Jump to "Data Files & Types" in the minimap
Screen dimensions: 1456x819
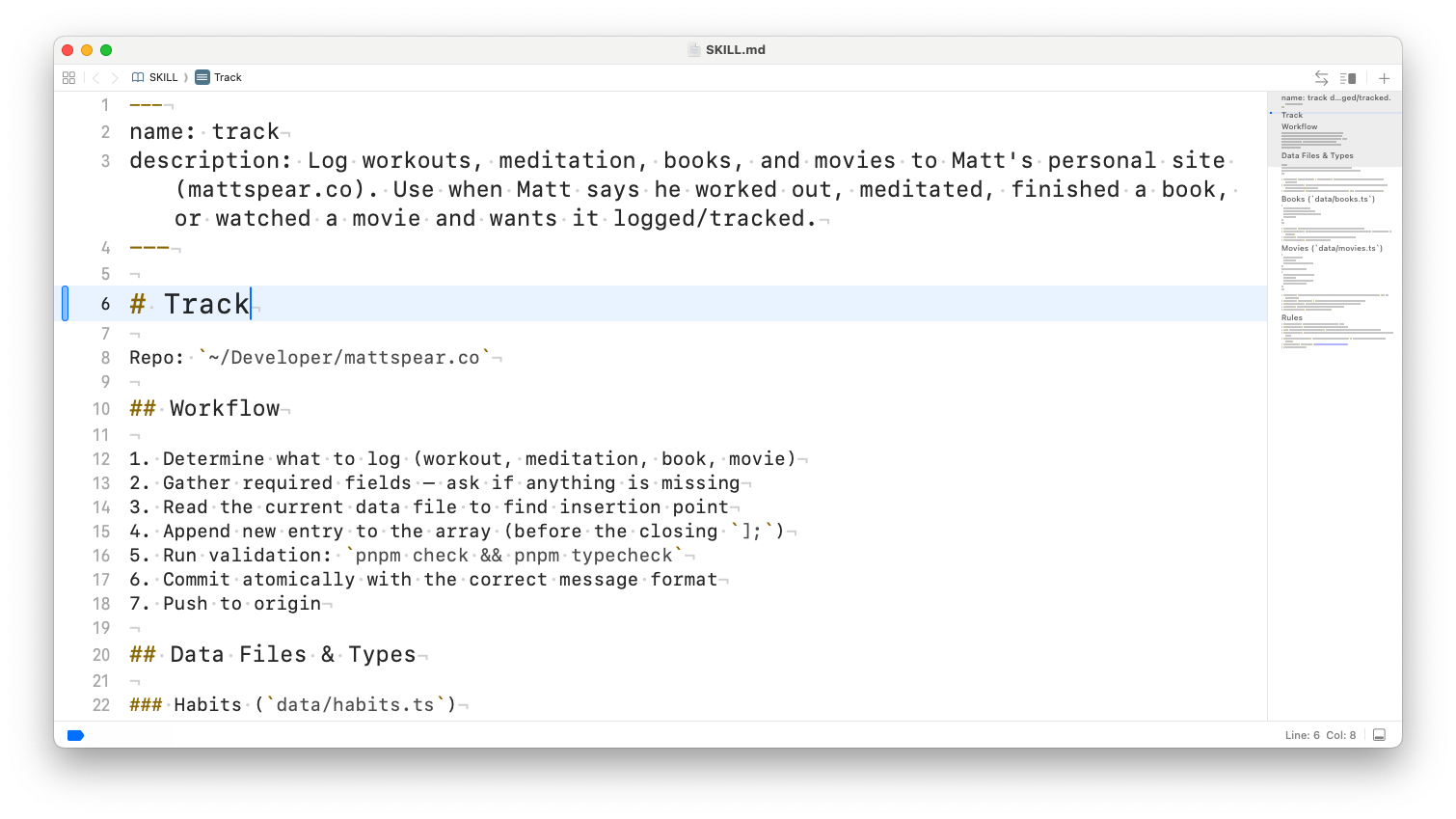click(1317, 155)
